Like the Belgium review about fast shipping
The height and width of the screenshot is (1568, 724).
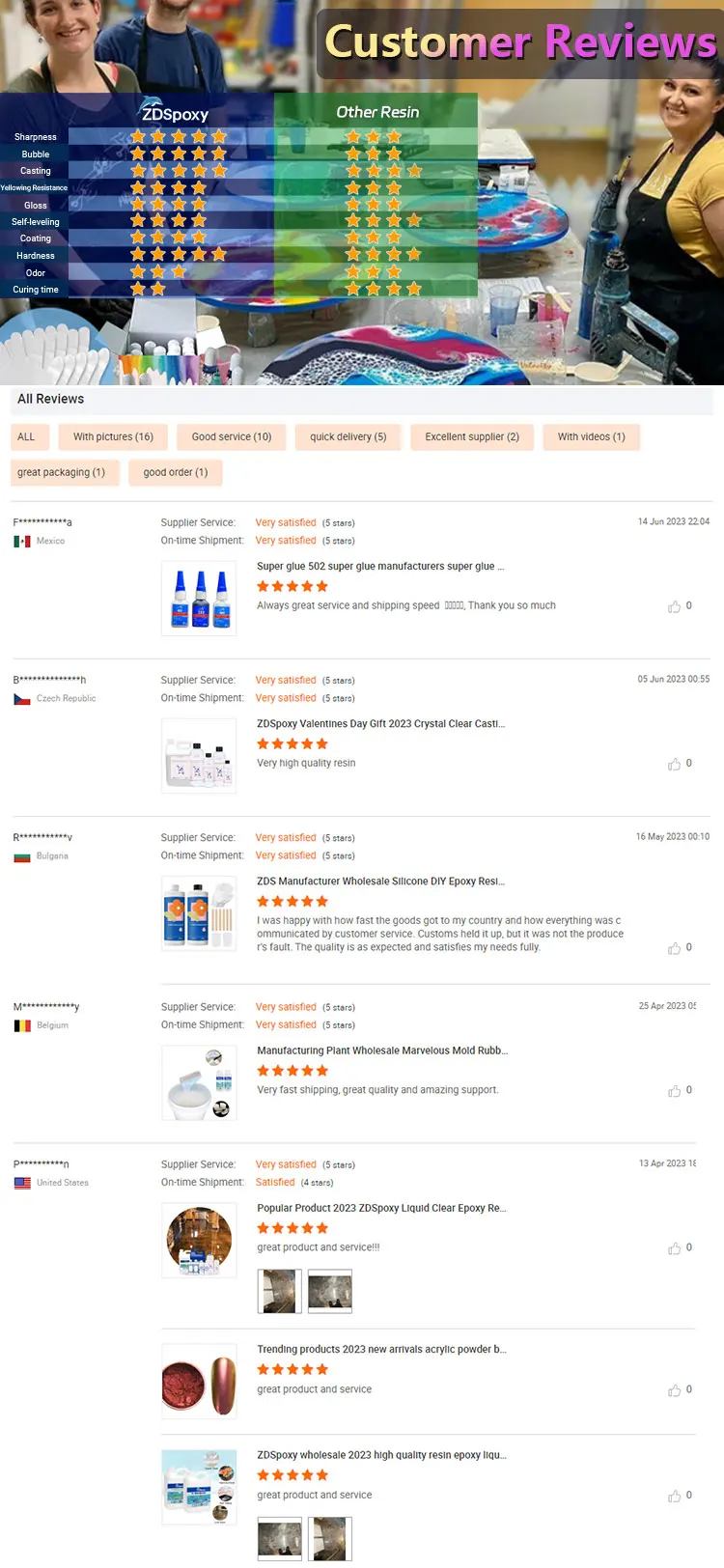click(675, 1091)
